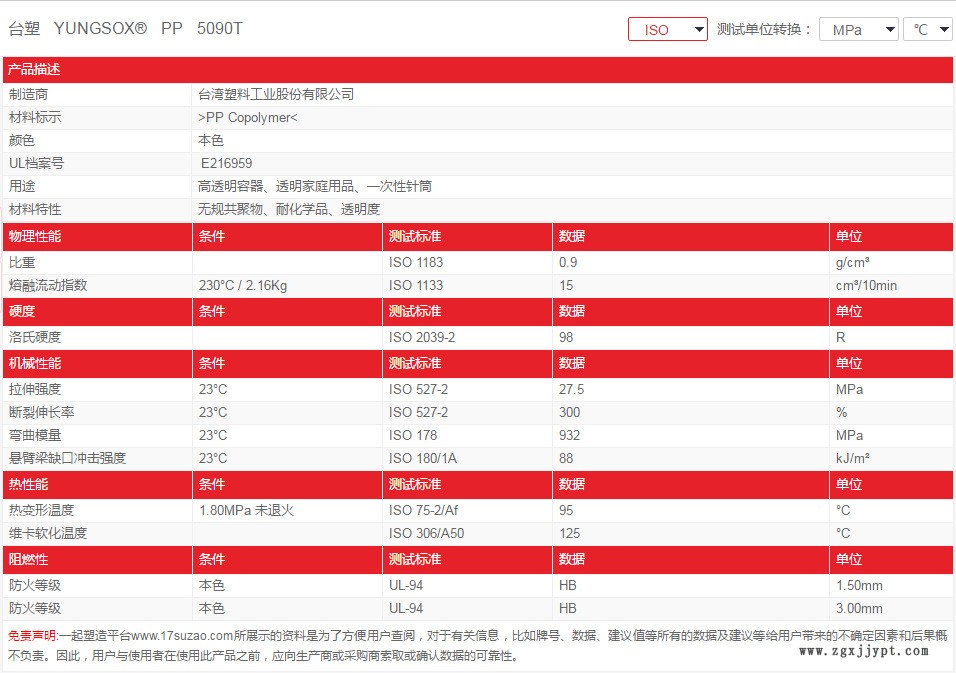Select the "制造商" row label

tap(29, 94)
